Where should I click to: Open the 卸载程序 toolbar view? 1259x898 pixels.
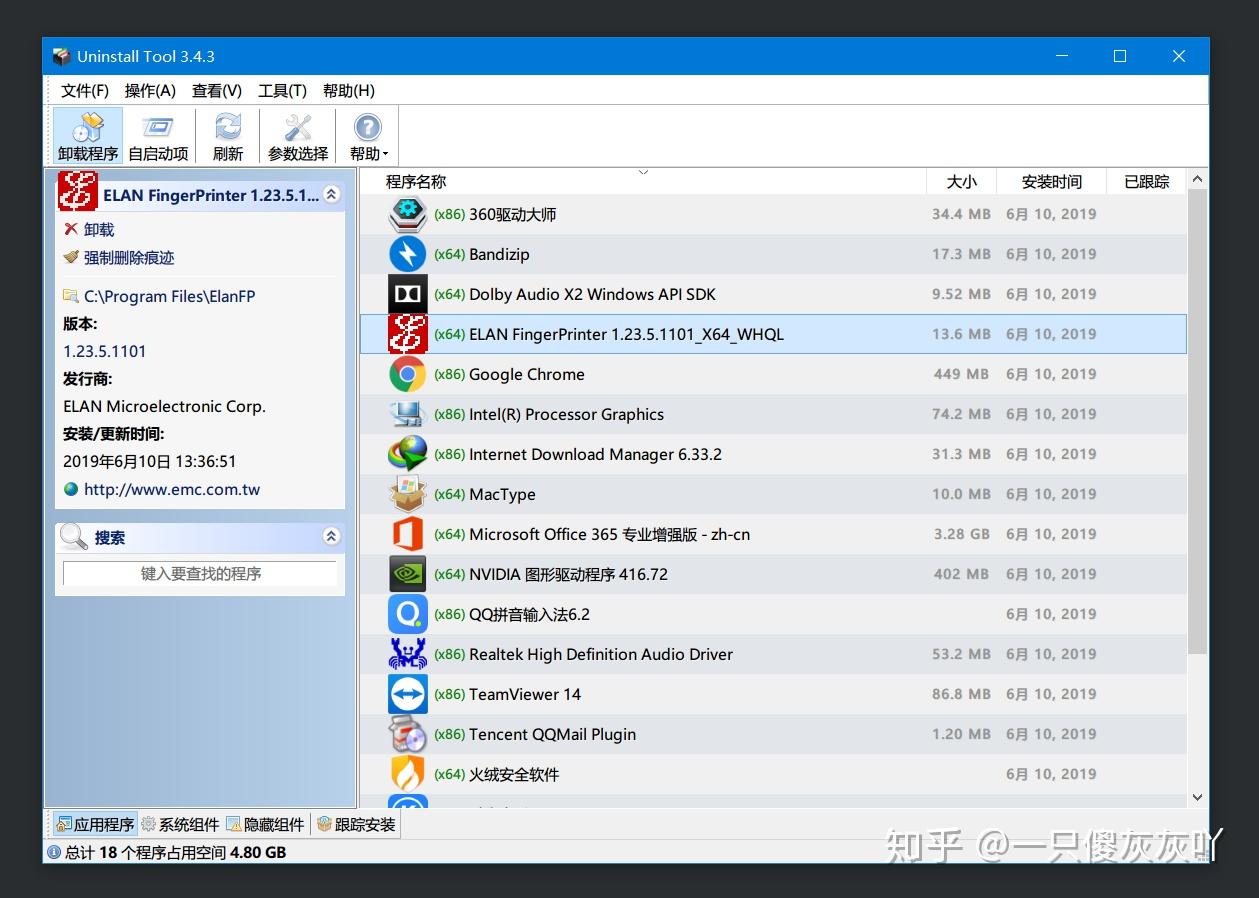click(88, 136)
